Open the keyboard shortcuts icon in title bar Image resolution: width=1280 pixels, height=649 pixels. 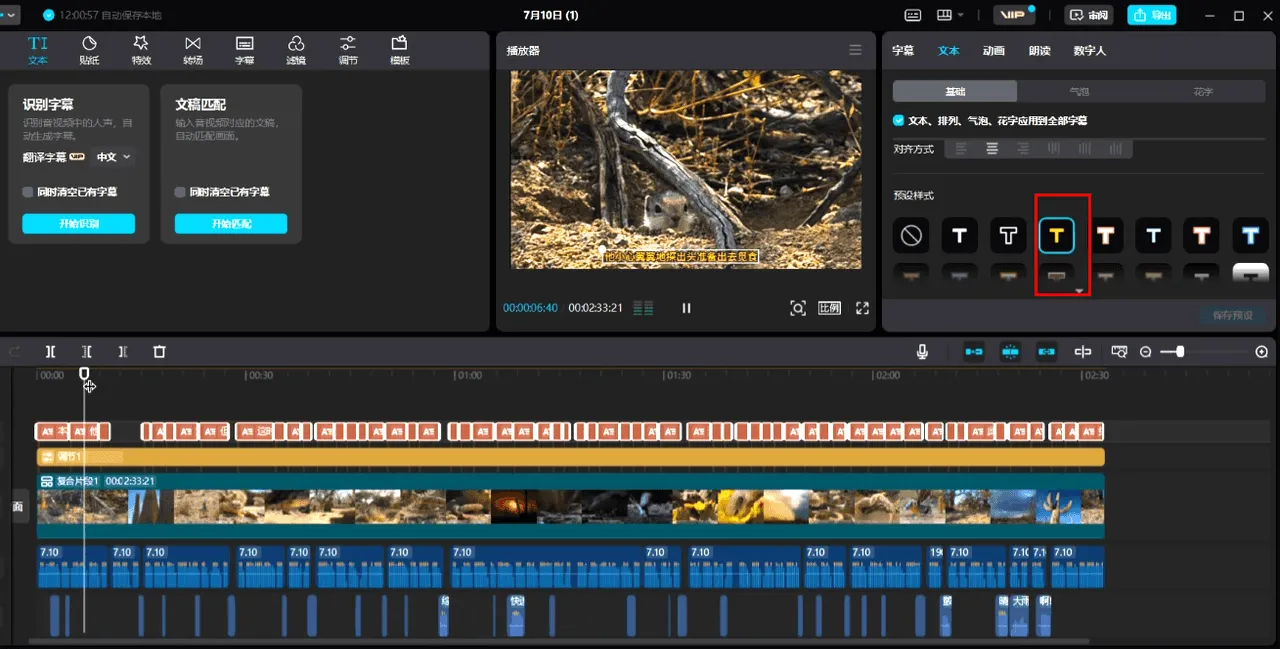[913, 15]
